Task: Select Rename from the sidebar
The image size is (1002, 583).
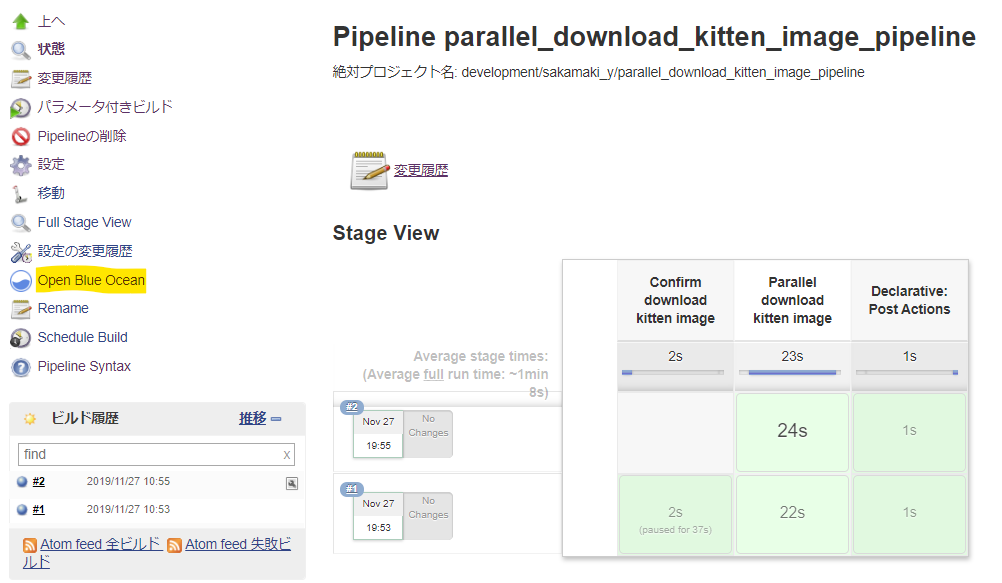Action: pyautogui.click(x=63, y=309)
